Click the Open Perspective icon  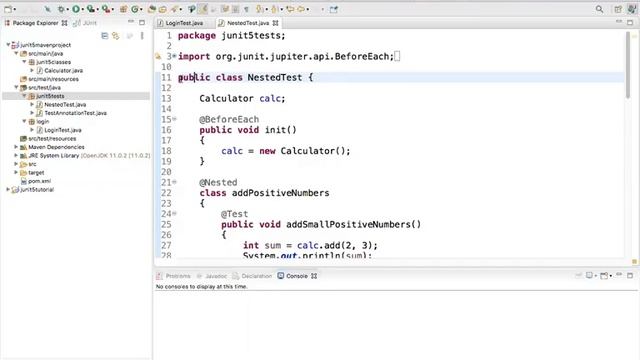click(618, 9)
